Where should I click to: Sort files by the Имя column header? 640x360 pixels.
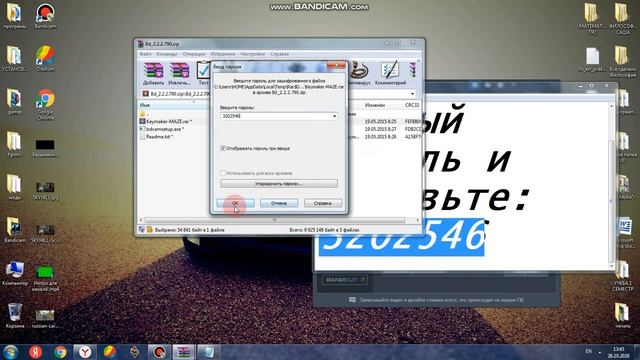(x=173, y=105)
